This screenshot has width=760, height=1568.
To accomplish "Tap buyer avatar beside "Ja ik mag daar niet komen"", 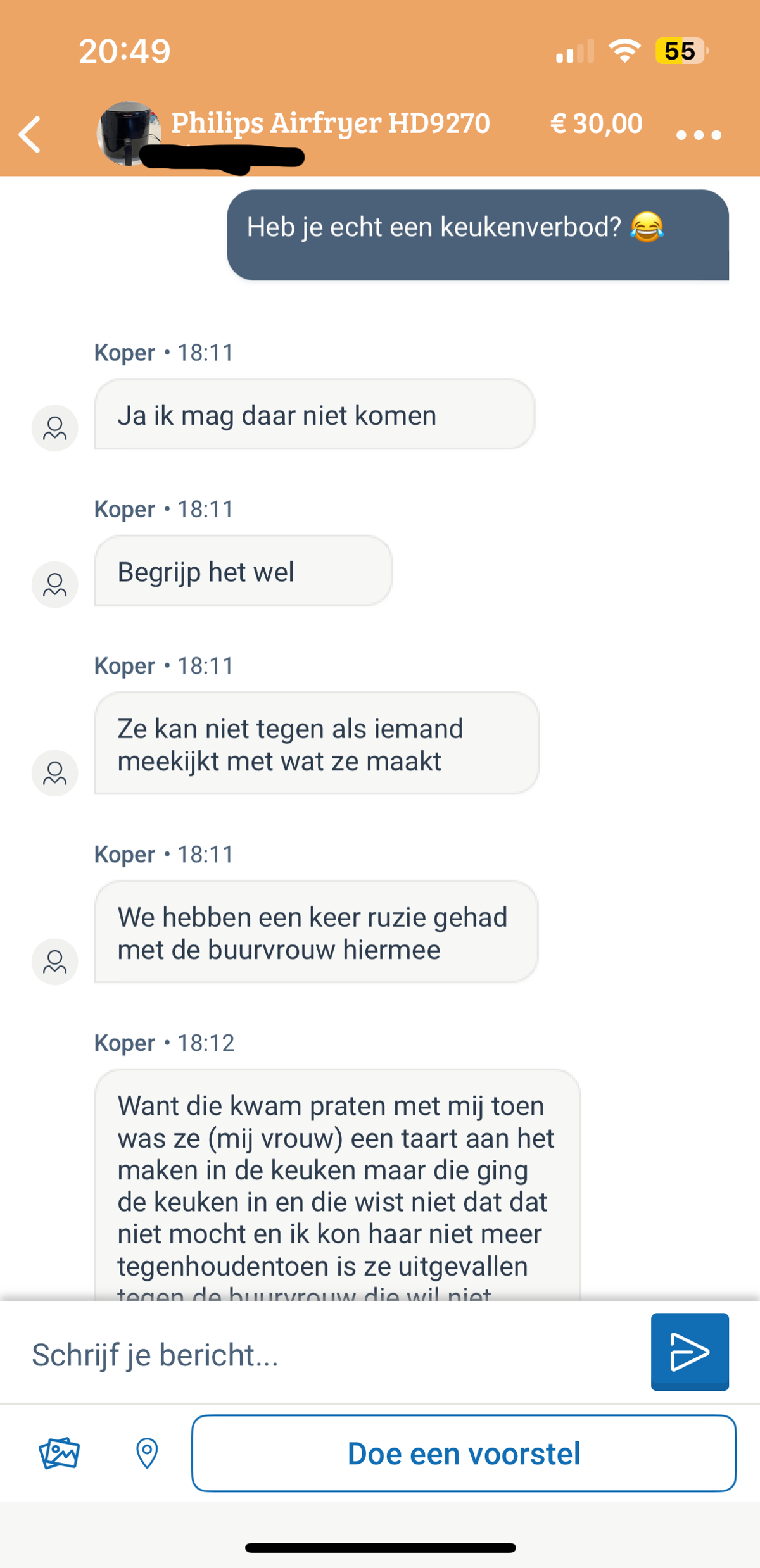I will 55,428.
